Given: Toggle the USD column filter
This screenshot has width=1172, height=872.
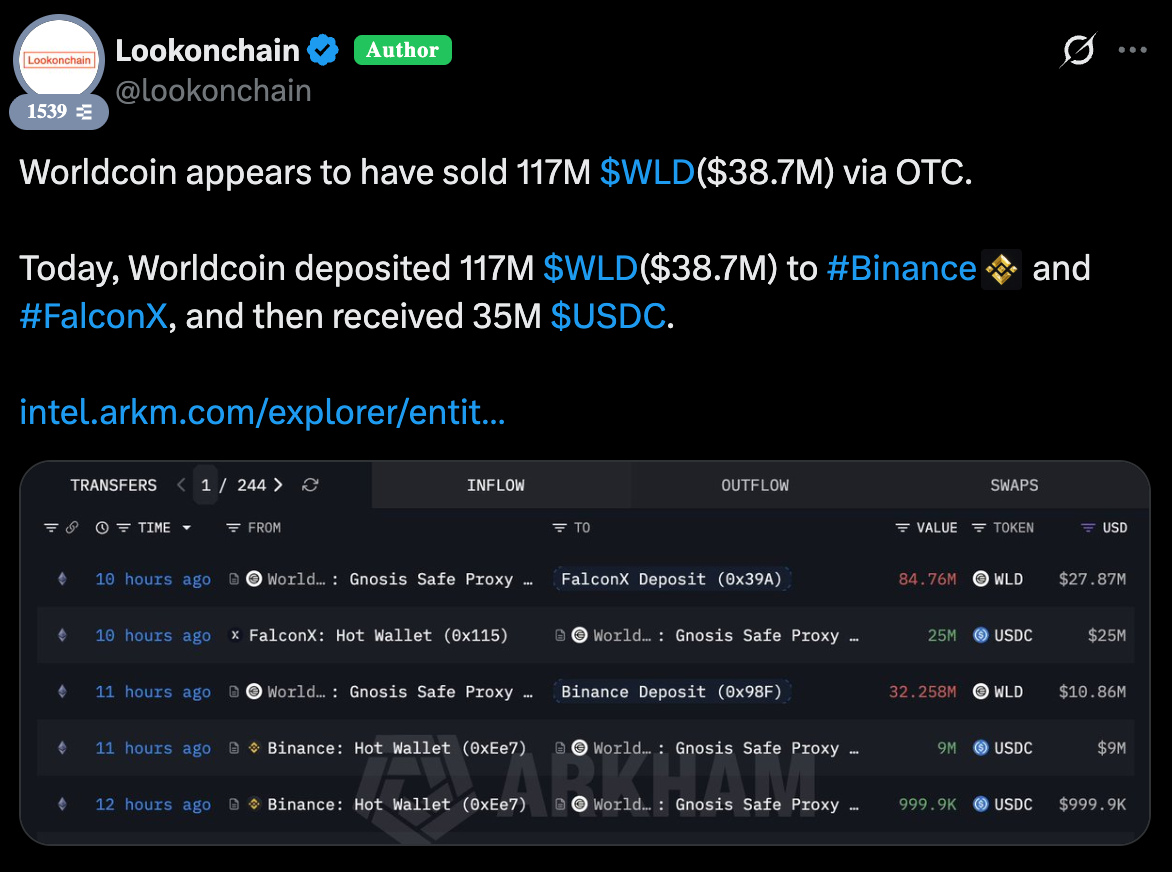Looking at the screenshot, I should (x=1088, y=528).
